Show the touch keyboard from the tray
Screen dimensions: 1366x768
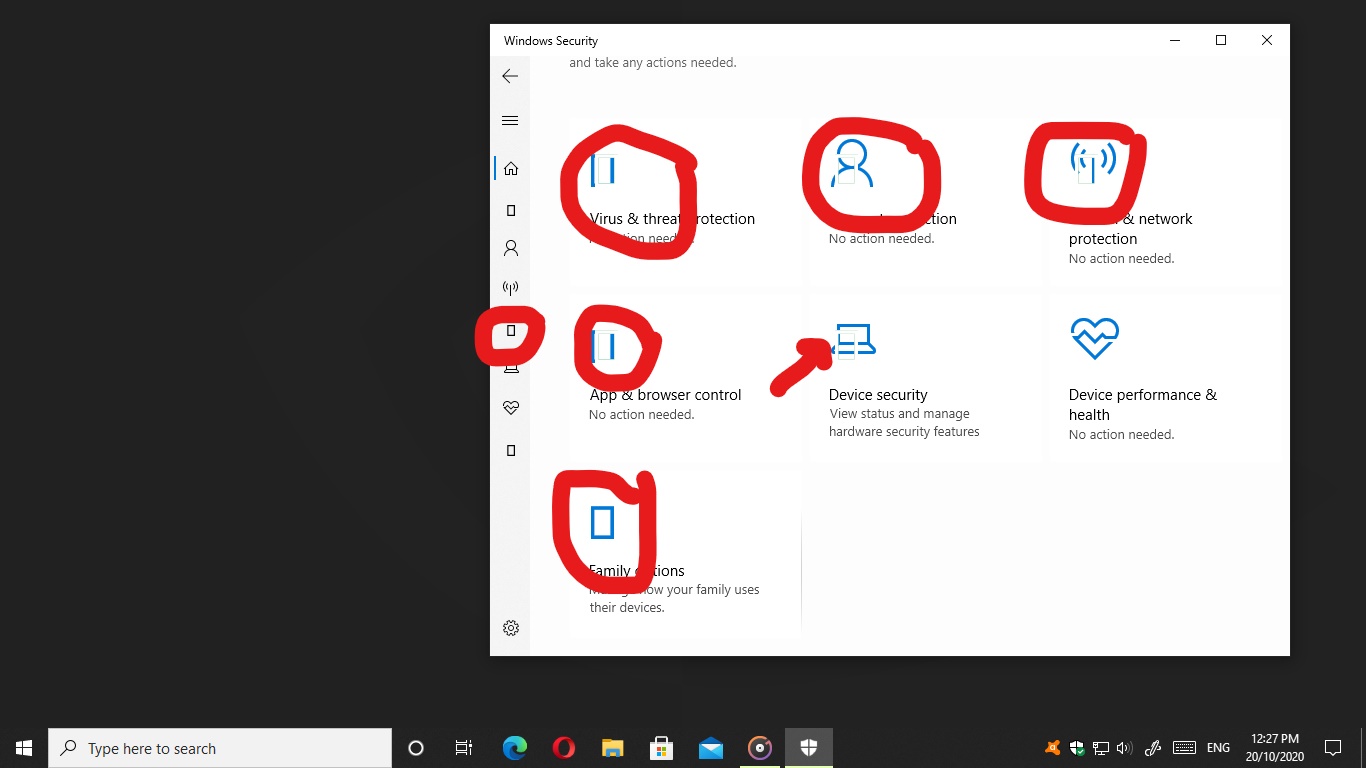click(1184, 748)
